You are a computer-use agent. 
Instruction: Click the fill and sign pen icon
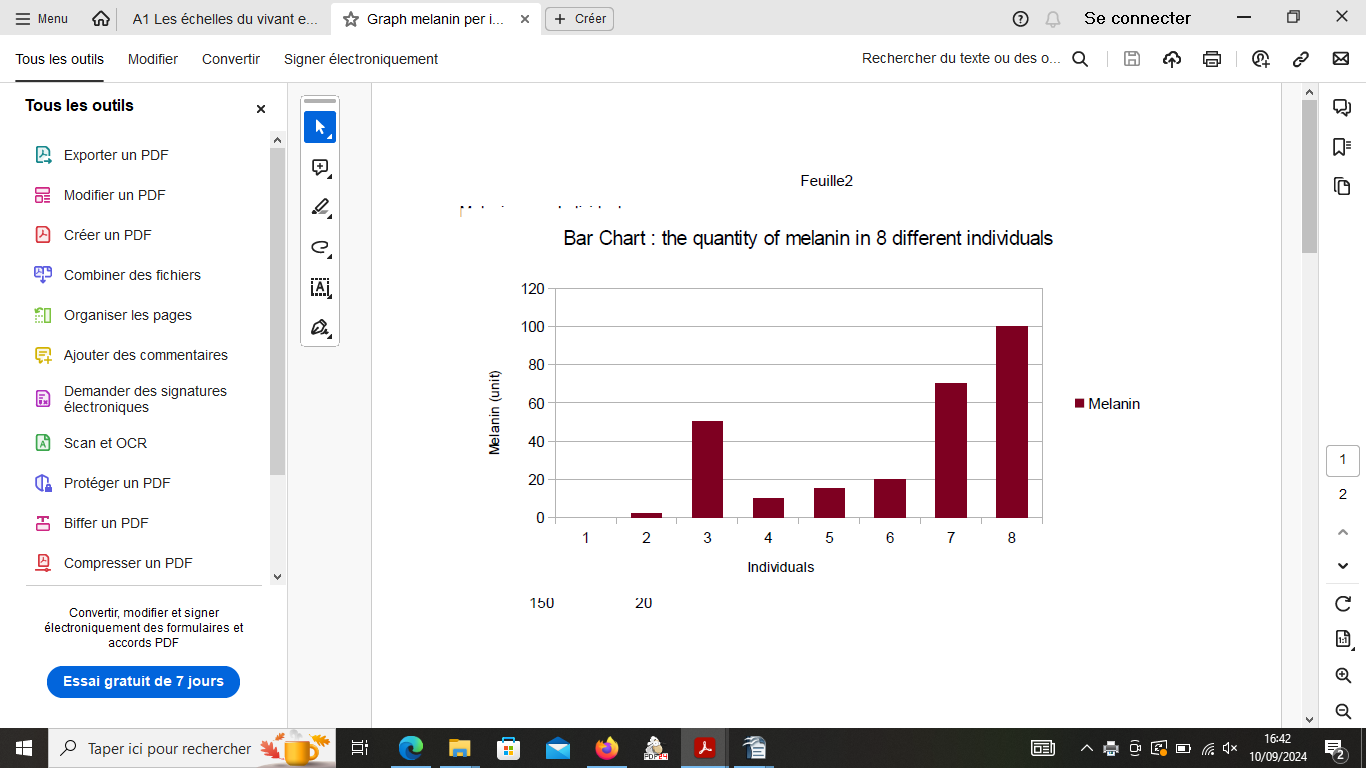[320, 328]
